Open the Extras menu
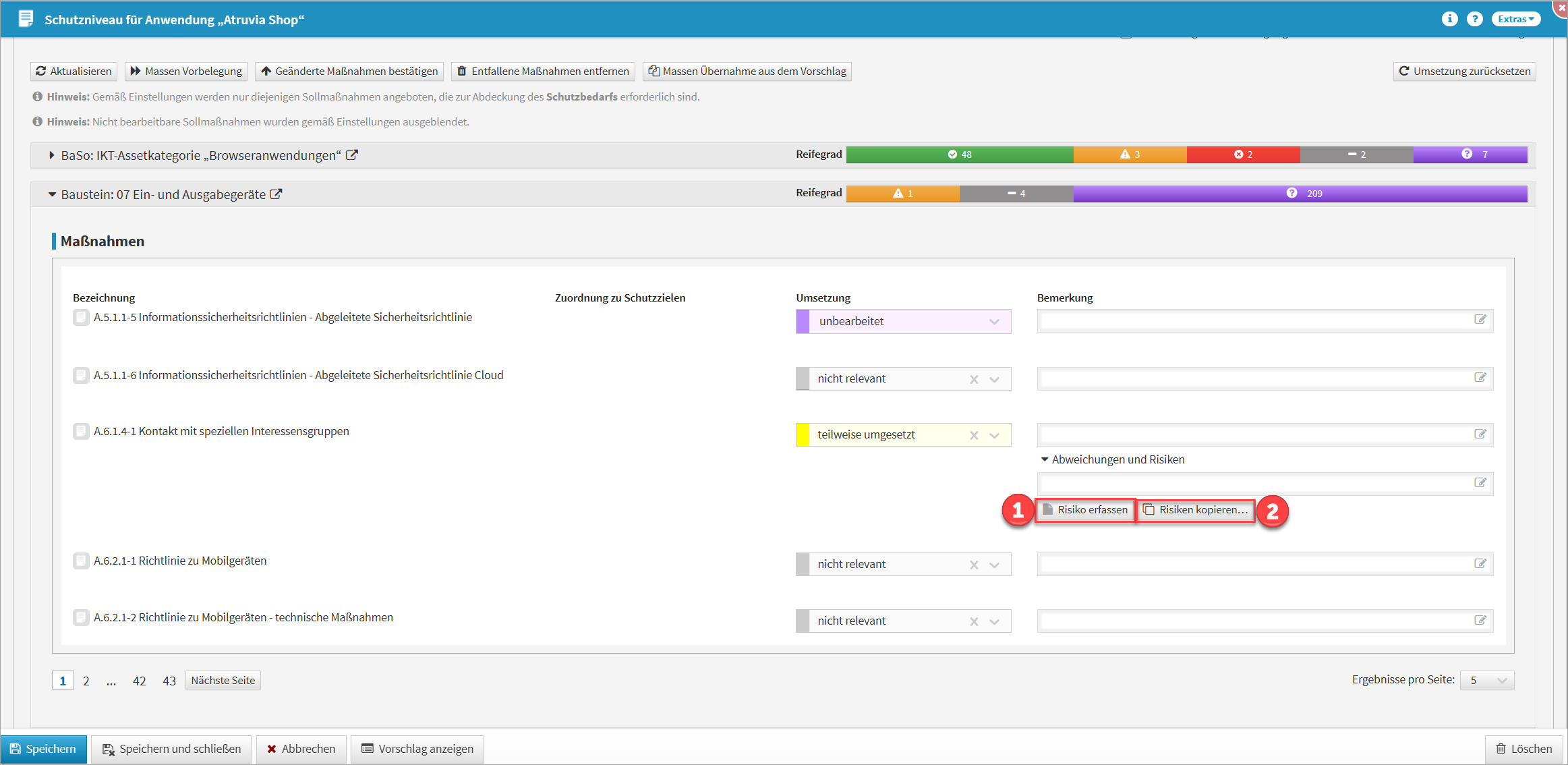This screenshot has height=765, width=1568. tap(1515, 19)
